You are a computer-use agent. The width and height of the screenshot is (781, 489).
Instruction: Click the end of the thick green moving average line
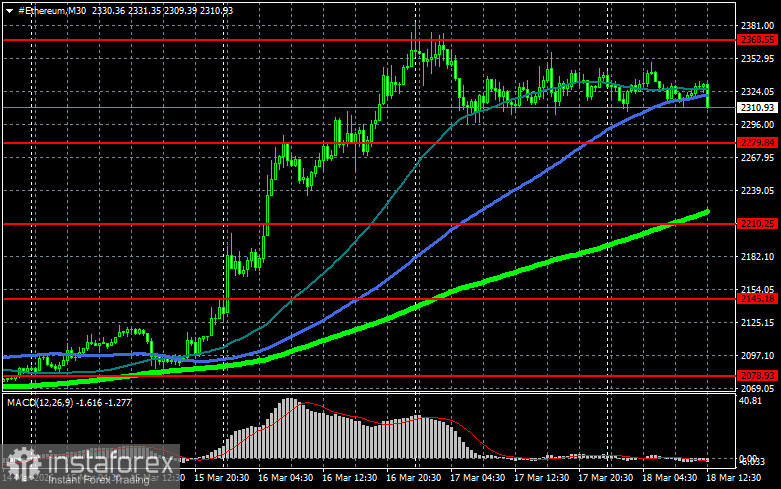[707, 212]
